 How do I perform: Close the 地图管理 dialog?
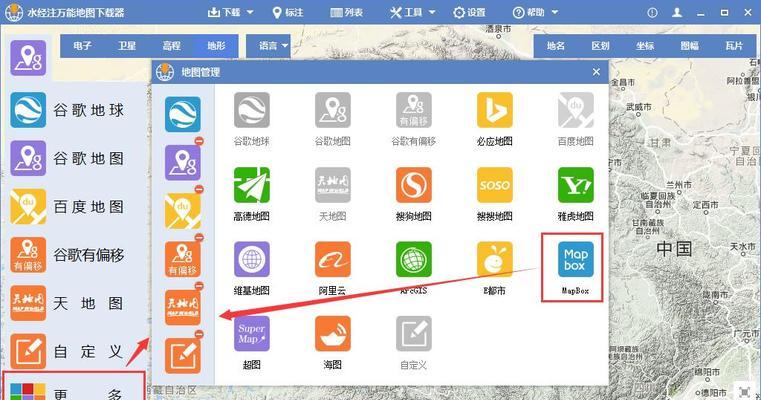click(596, 72)
